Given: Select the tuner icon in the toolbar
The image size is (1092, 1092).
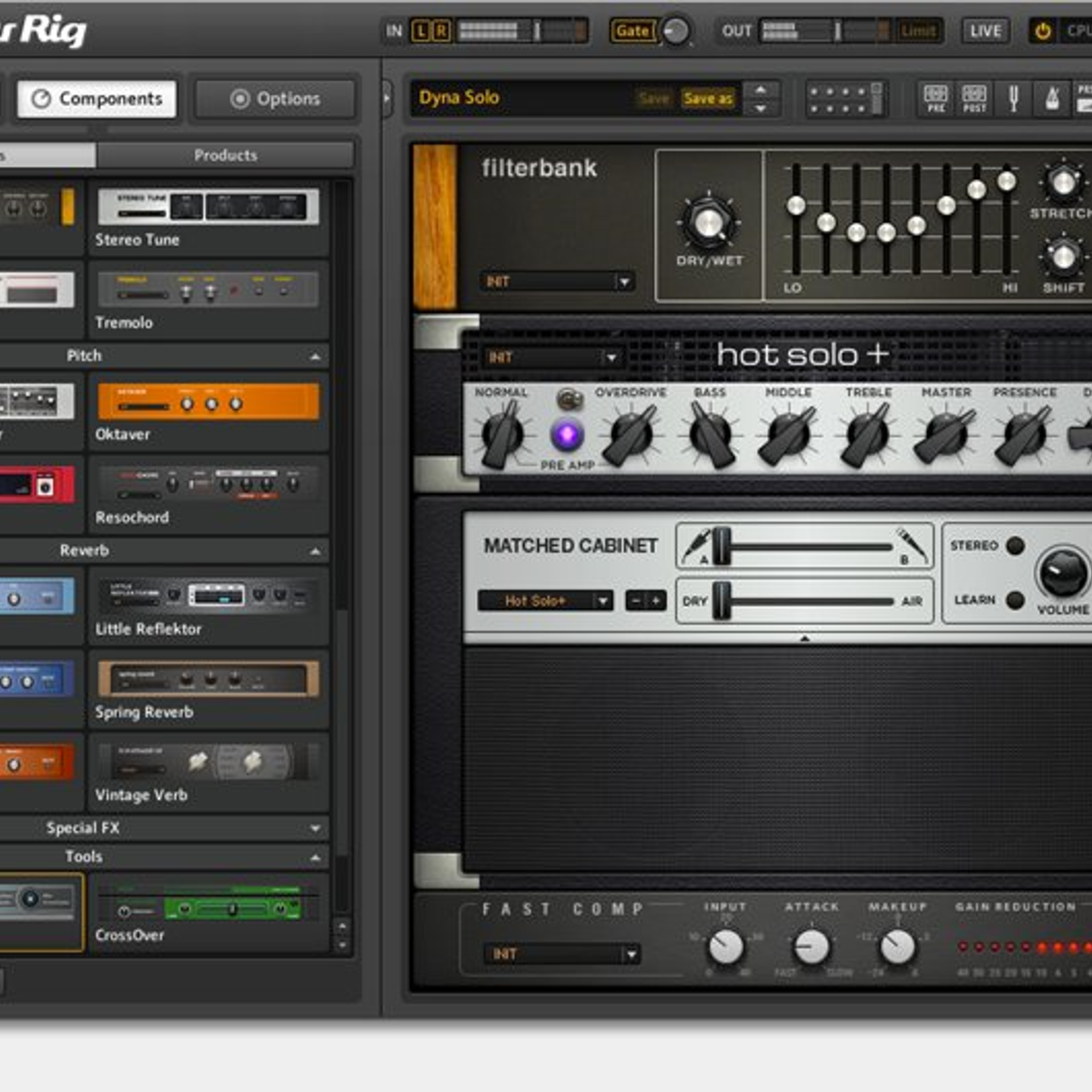Looking at the screenshot, I should 1013,97.
